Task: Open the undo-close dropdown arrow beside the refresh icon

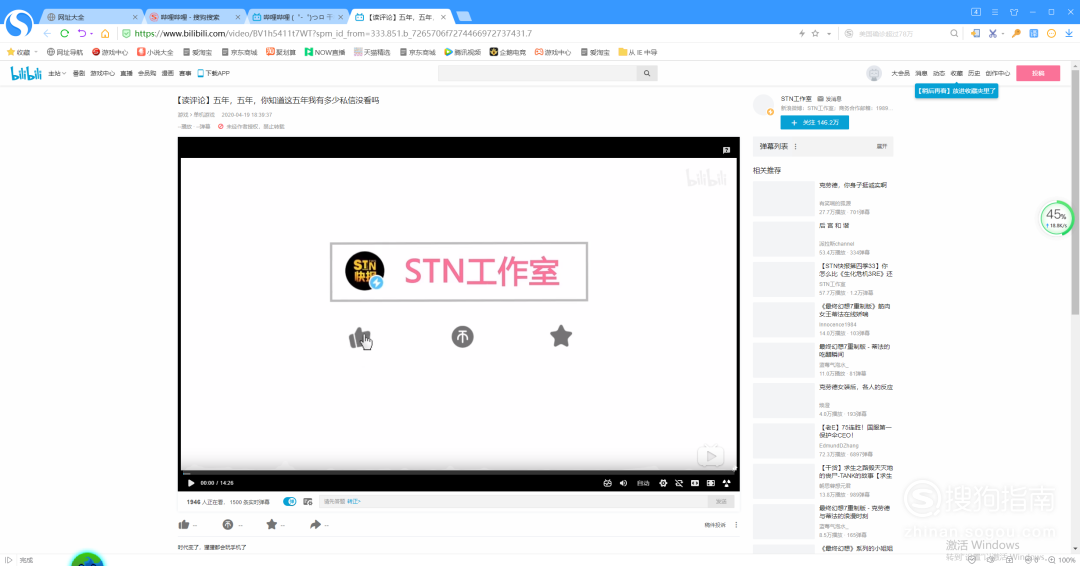Action: (92, 33)
